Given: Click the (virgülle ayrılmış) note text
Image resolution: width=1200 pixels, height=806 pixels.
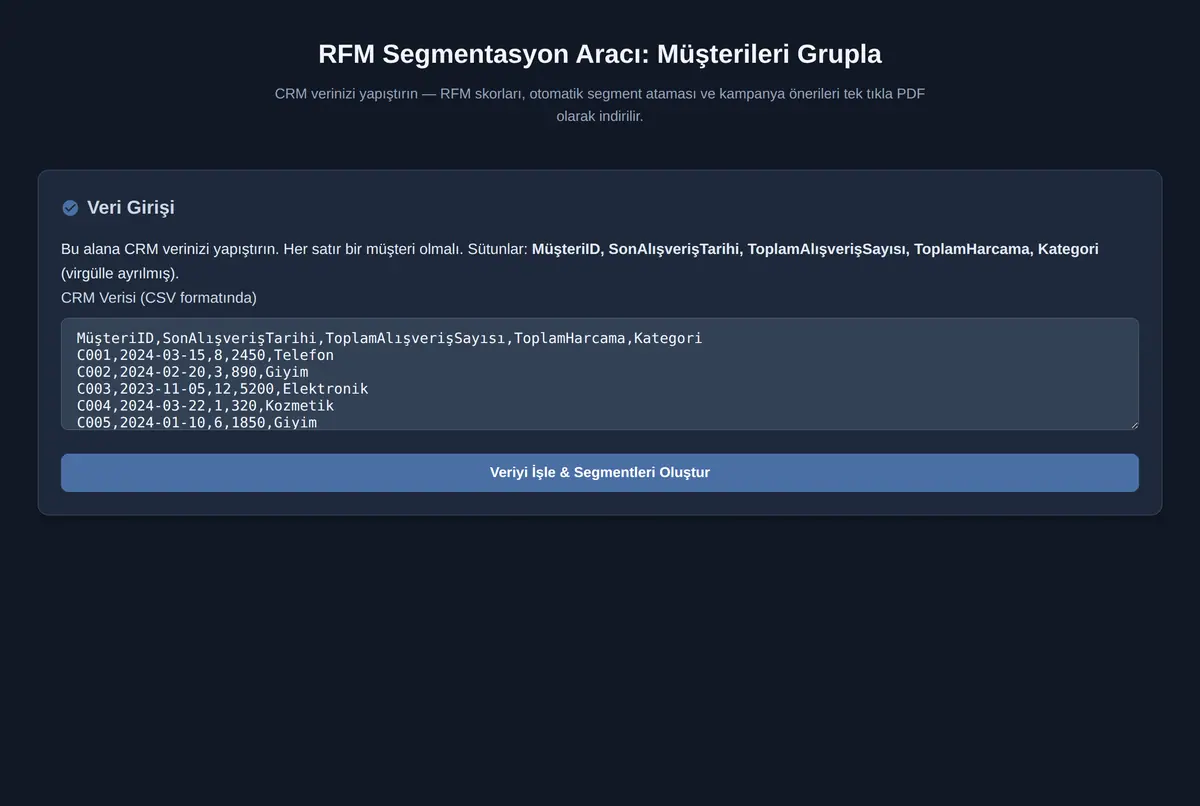Looking at the screenshot, I should click(x=120, y=273).
